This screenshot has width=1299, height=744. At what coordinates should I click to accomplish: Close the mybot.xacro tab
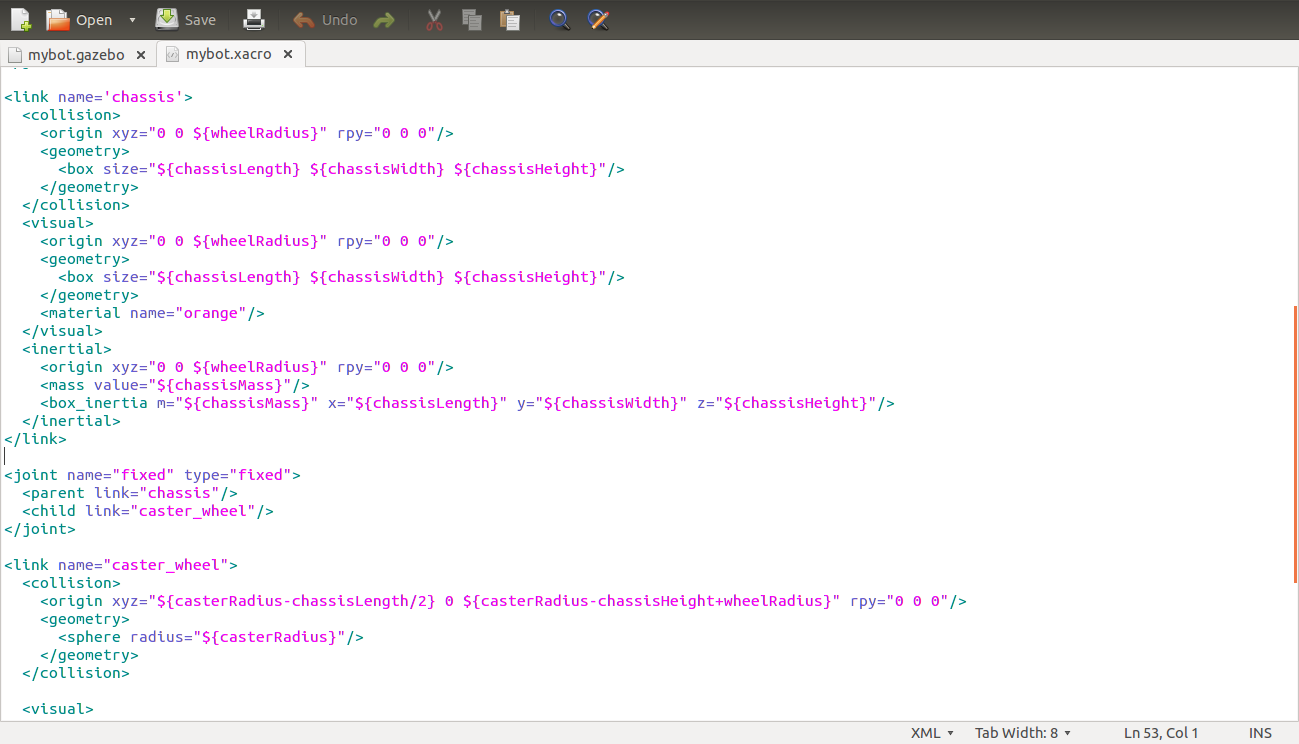pos(288,55)
